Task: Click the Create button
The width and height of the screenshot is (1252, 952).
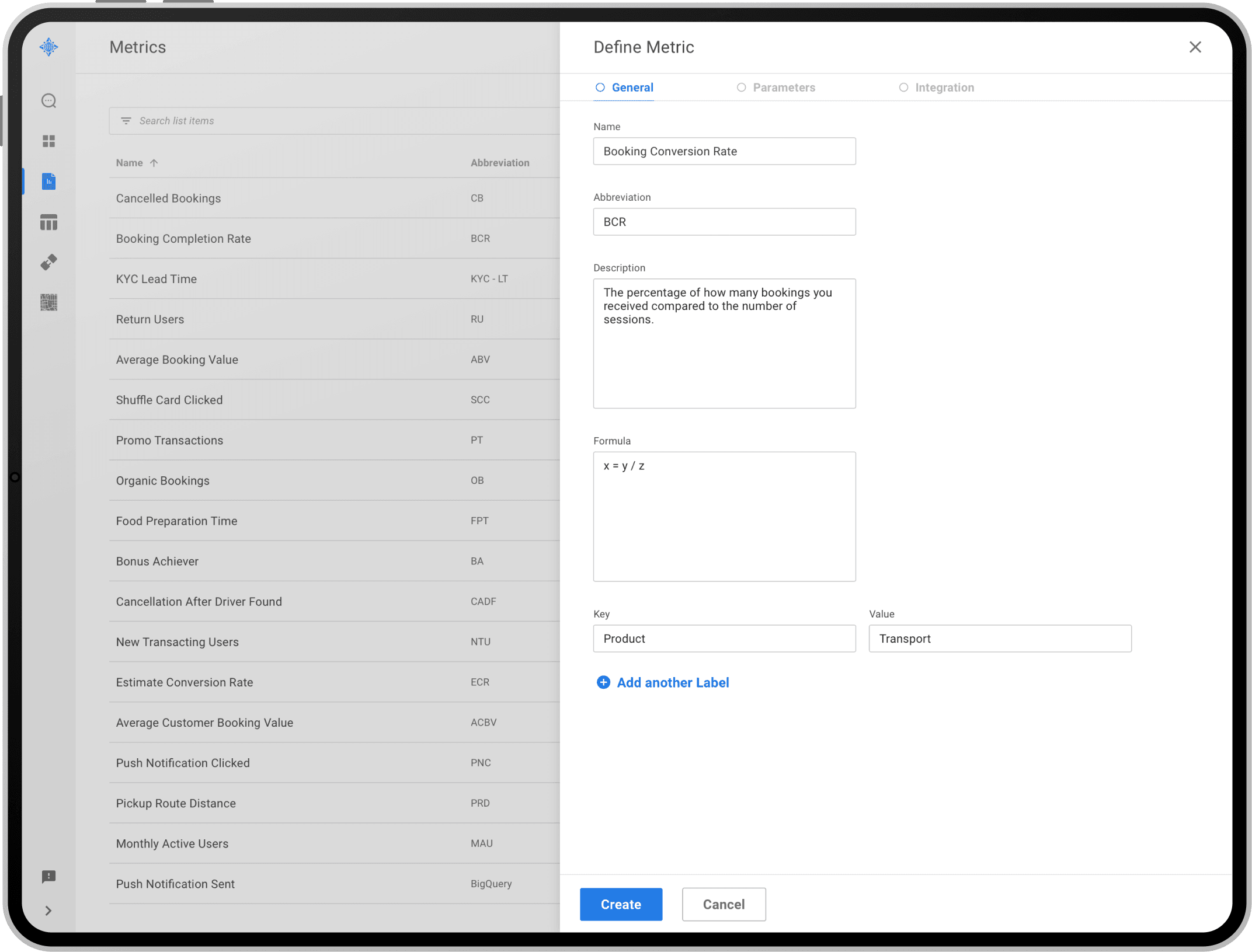Action: [621, 904]
